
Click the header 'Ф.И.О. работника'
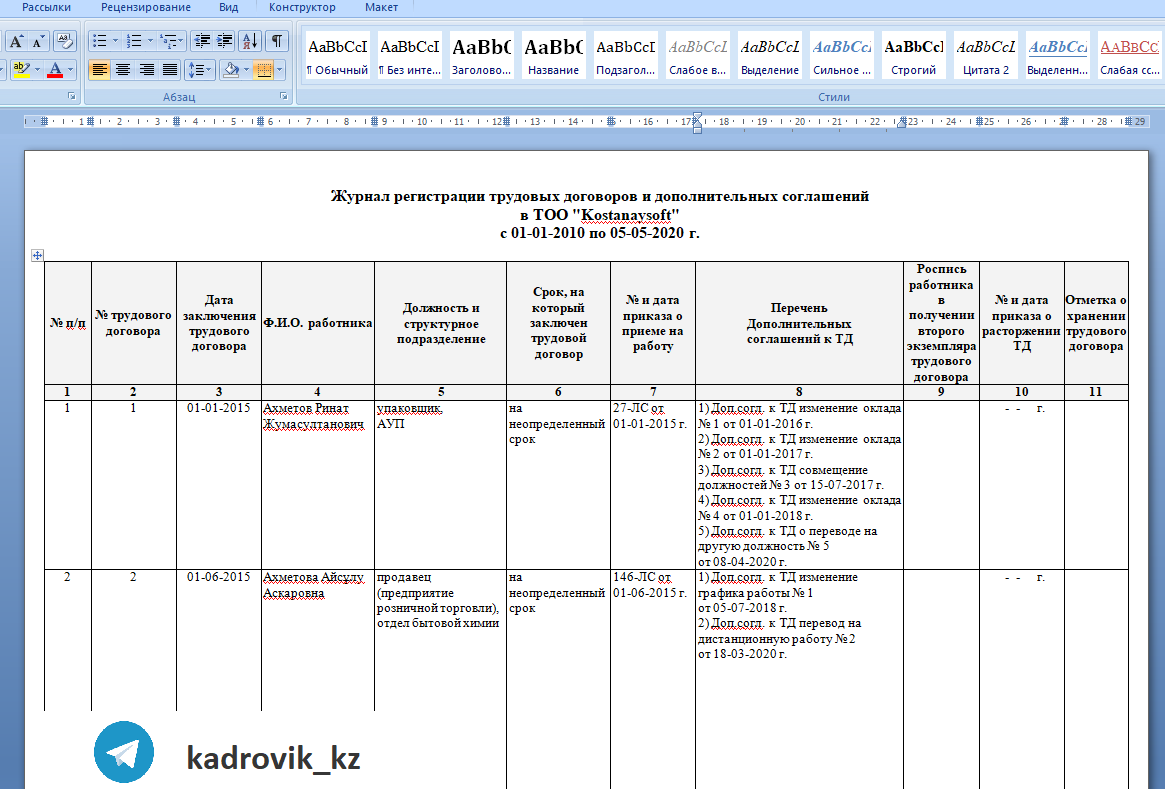318,323
